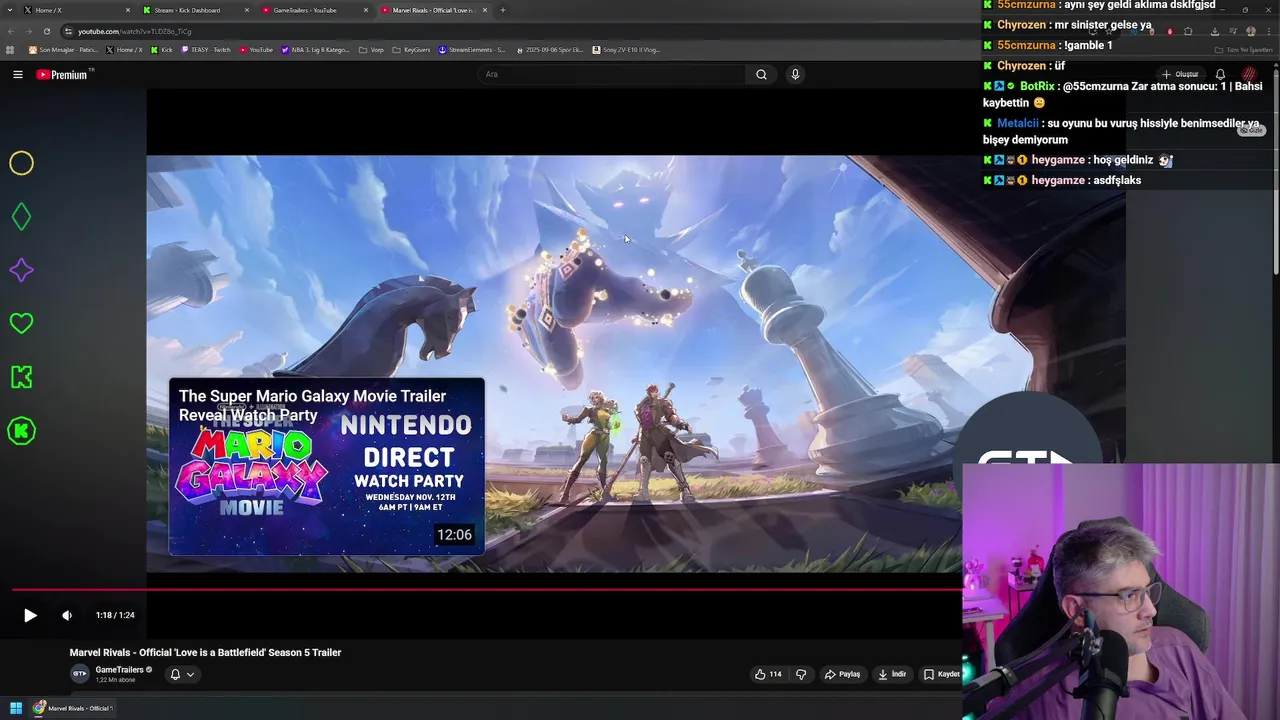Click Chyrozen chat message mr sinister

pos(1067,25)
